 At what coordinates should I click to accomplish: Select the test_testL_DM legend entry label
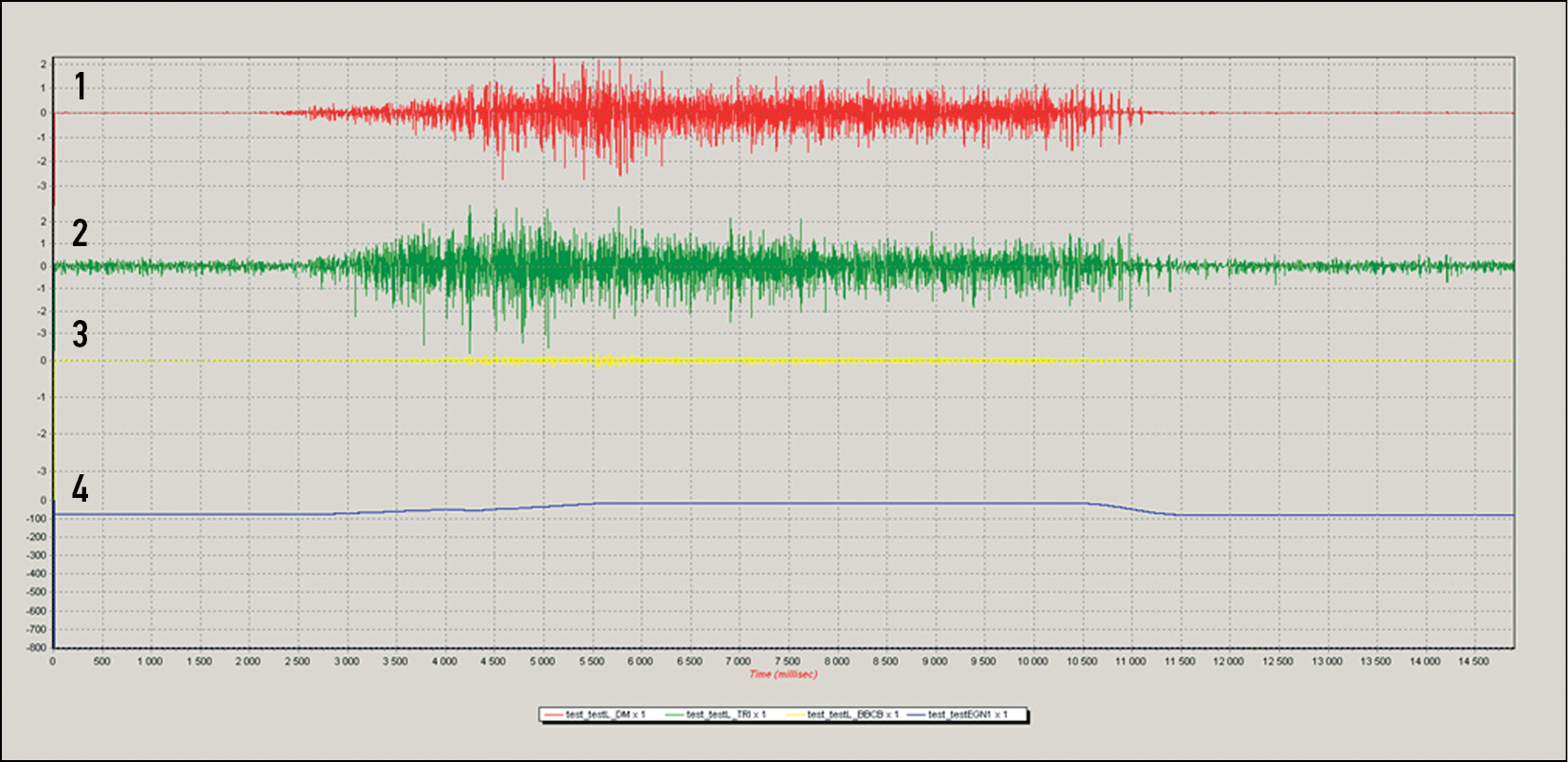point(605,715)
